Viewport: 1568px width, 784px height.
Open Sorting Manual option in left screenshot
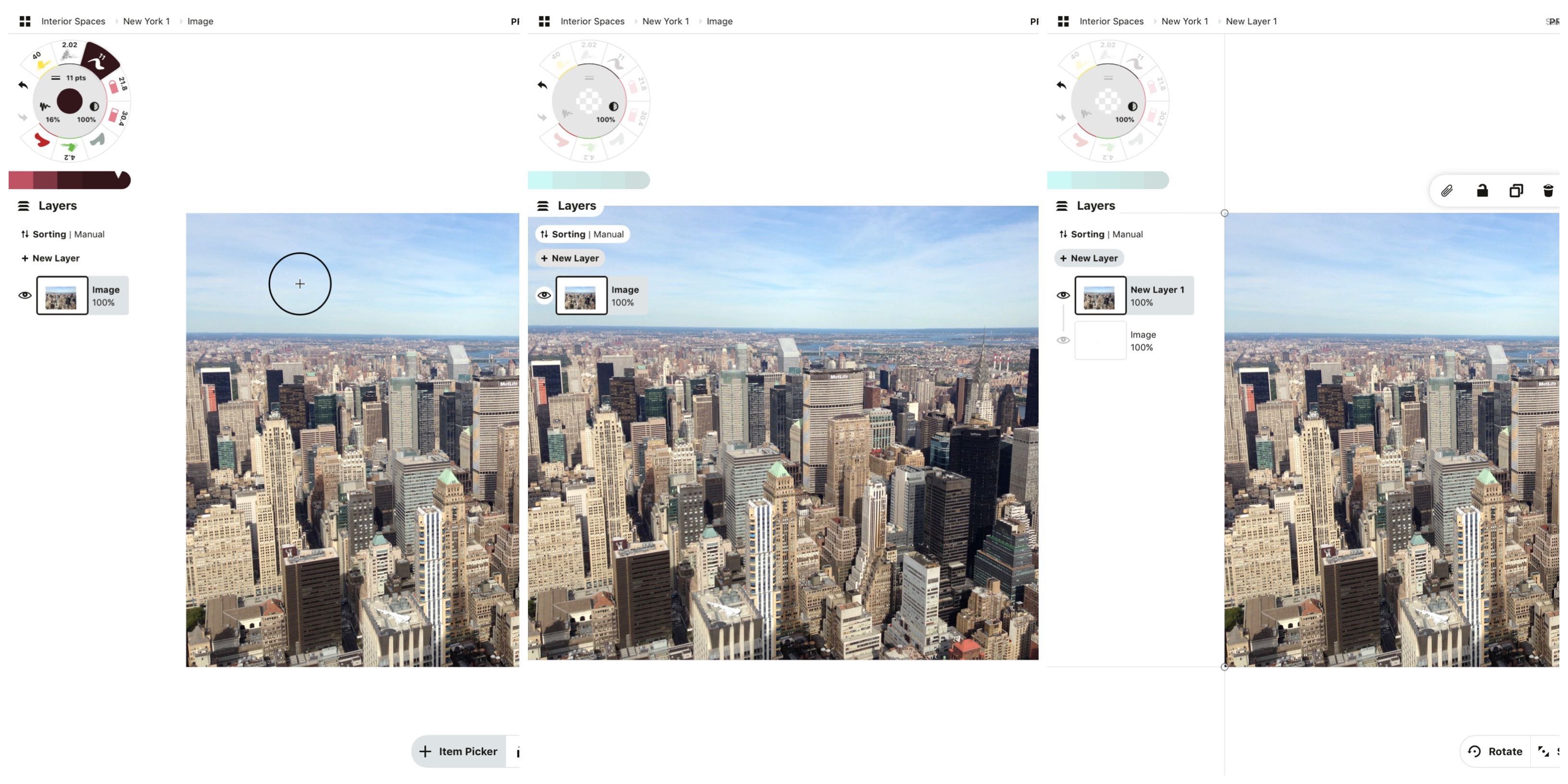63,234
